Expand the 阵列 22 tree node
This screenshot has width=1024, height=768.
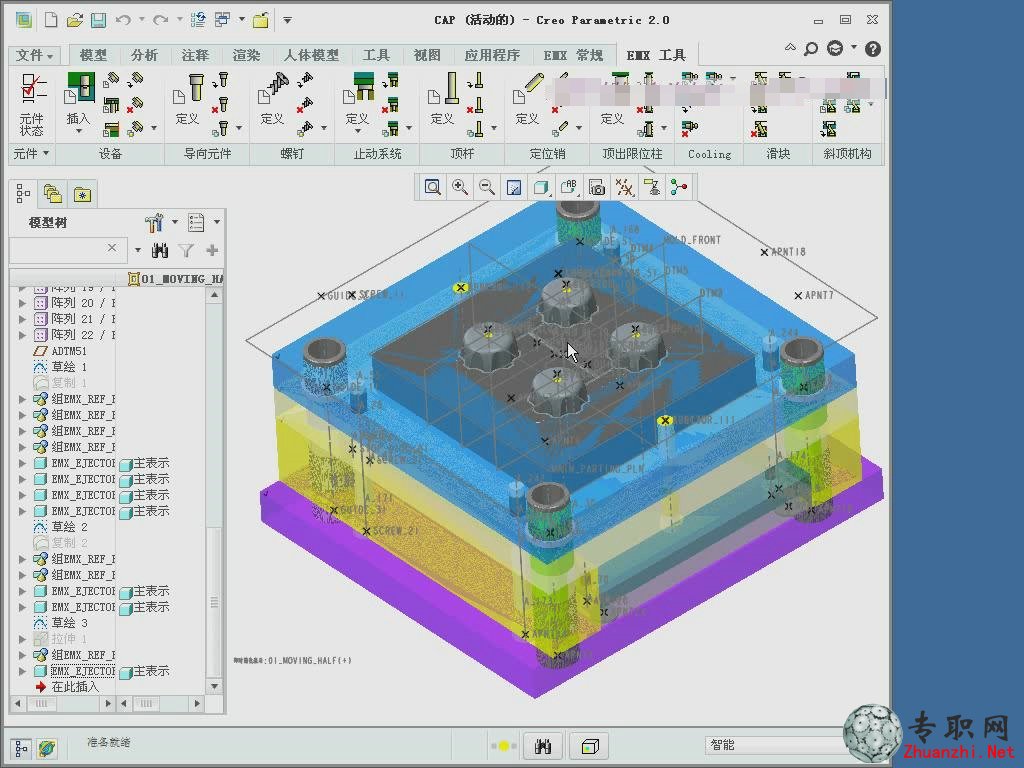22,335
